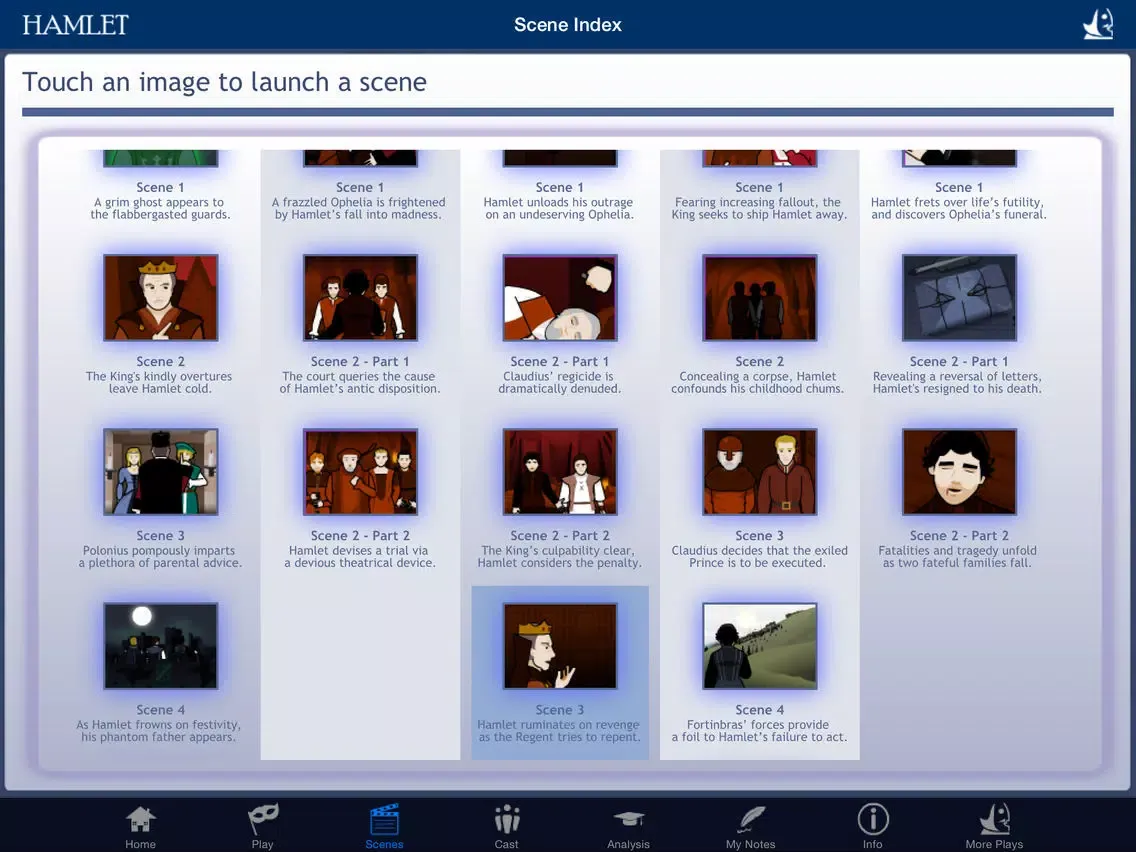Image resolution: width=1136 pixels, height=852 pixels.
Task: Click 'A grim ghost appears' description
Action: tap(160, 209)
